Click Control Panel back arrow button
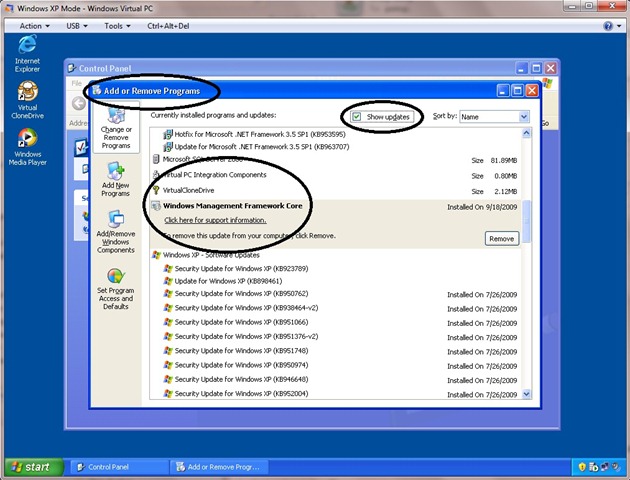630x480 pixels. (78, 104)
